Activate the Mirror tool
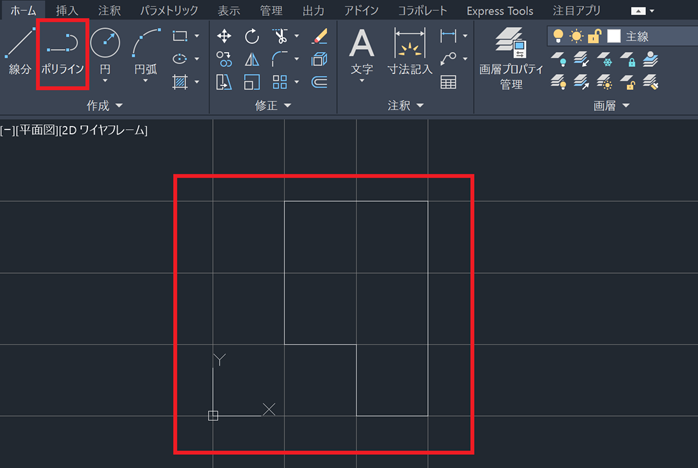This screenshot has width=698, height=468. coord(252,59)
